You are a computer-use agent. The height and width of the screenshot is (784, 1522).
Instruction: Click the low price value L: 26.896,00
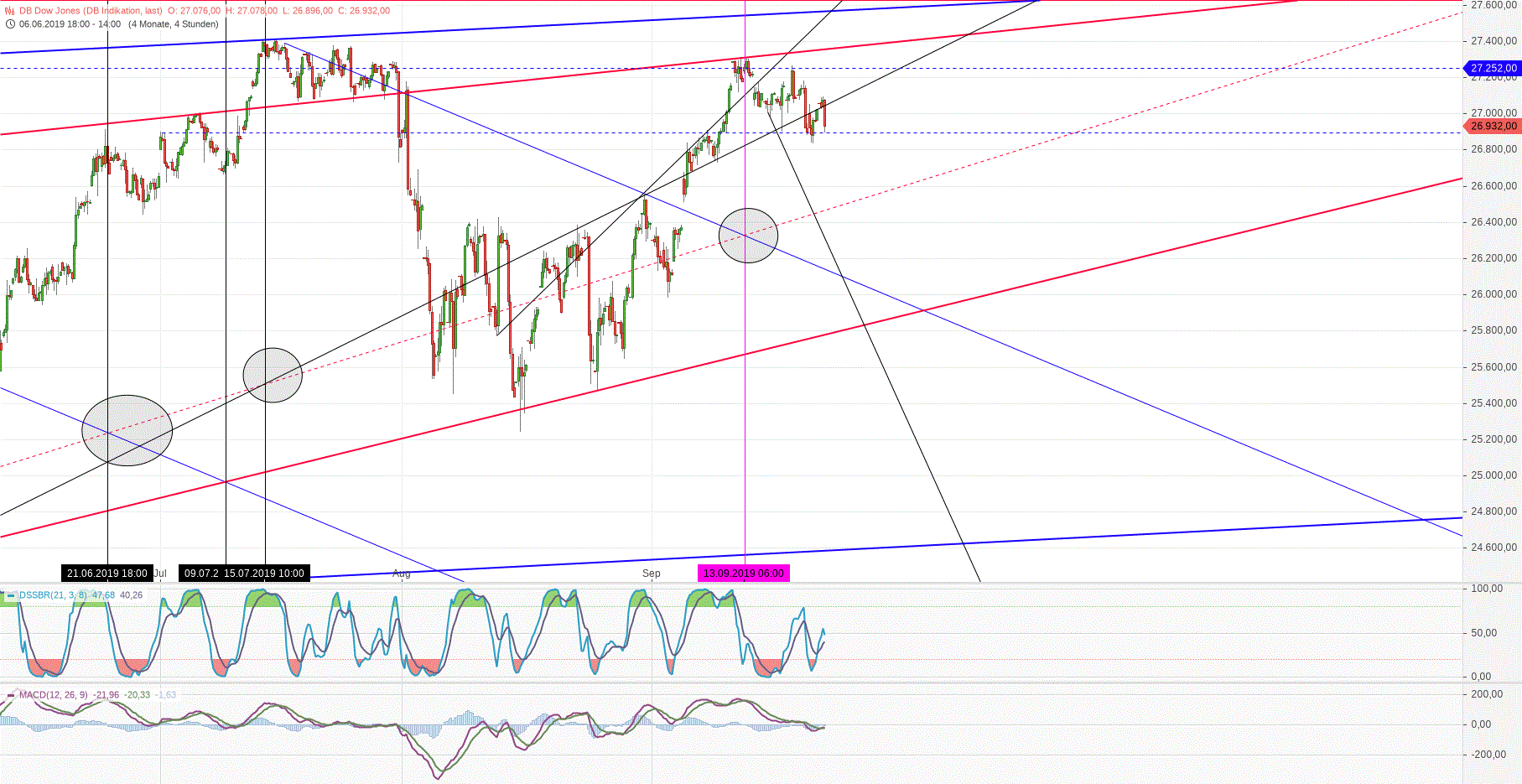[x=307, y=11]
